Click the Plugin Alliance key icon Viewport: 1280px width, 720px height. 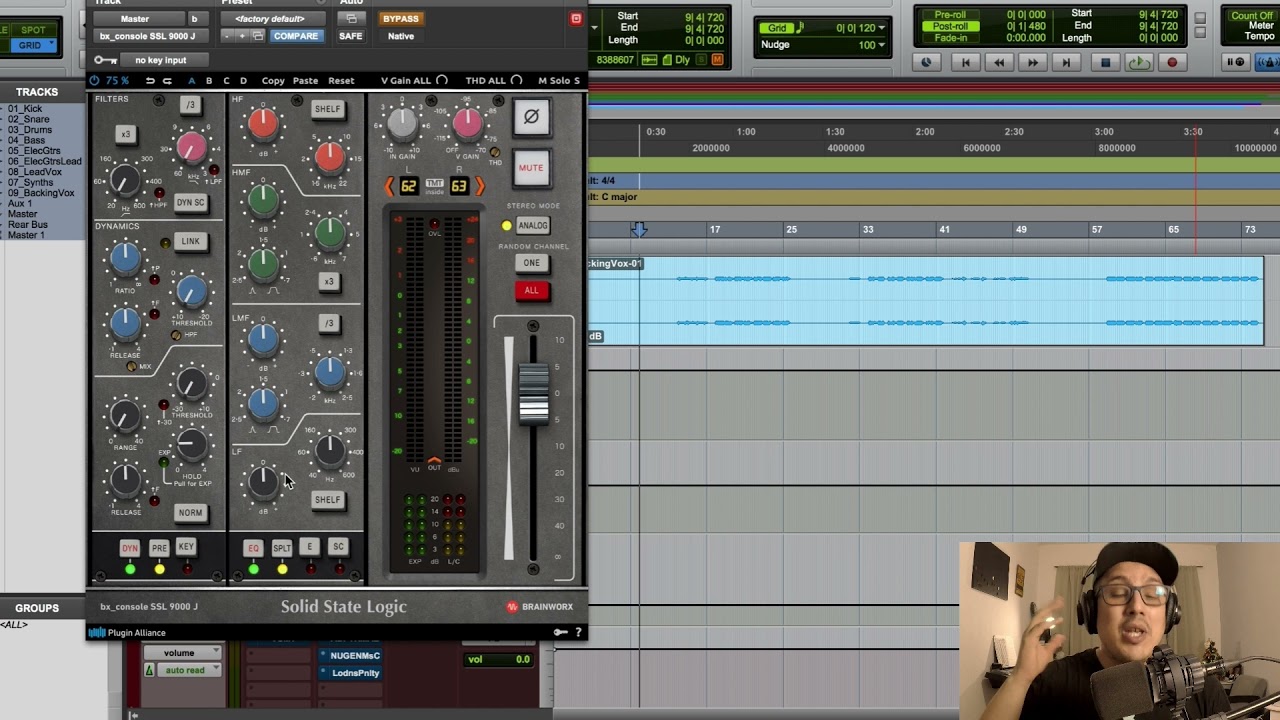[x=561, y=632]
